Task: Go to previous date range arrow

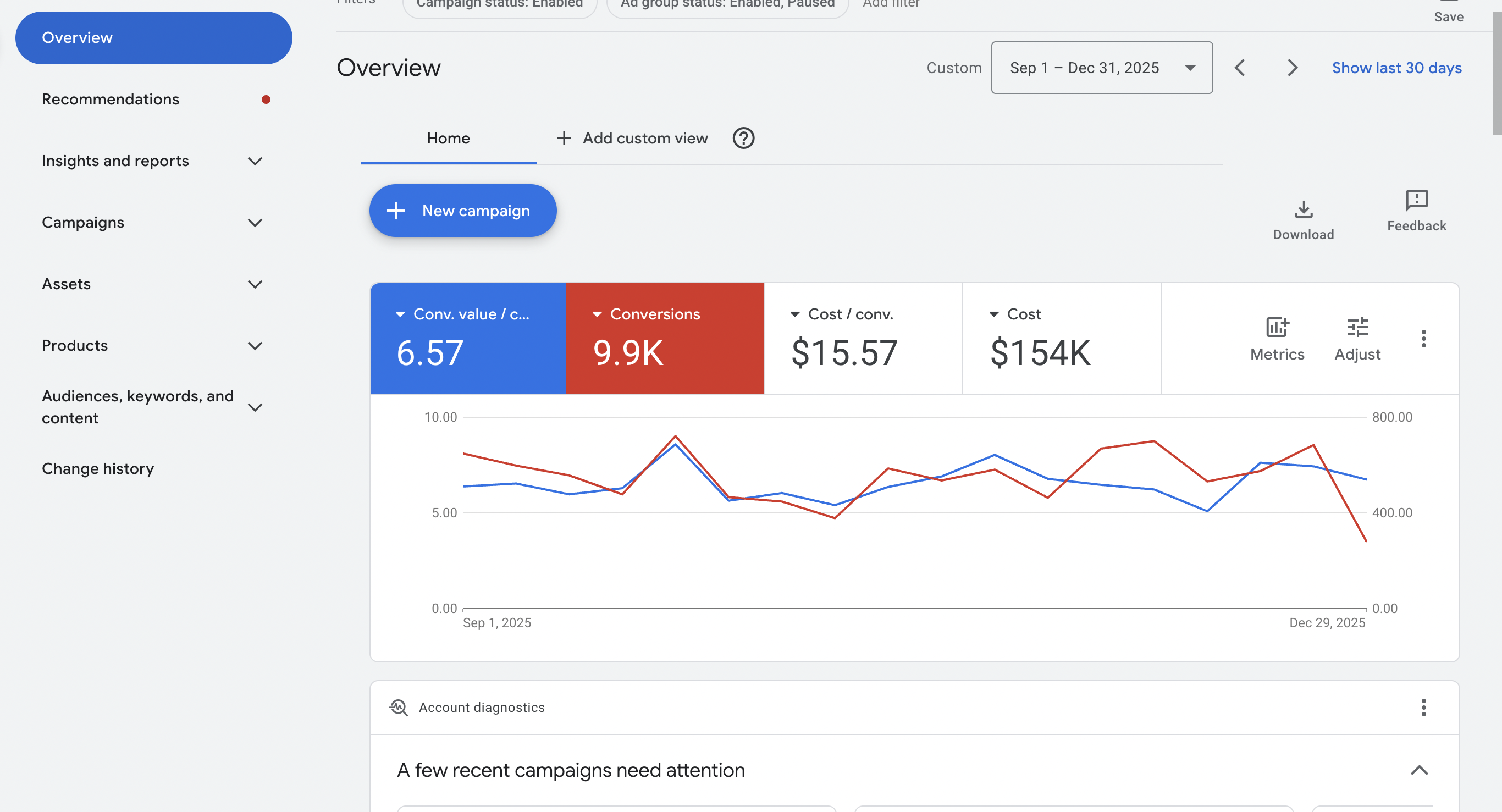Action: point(1240,68)
